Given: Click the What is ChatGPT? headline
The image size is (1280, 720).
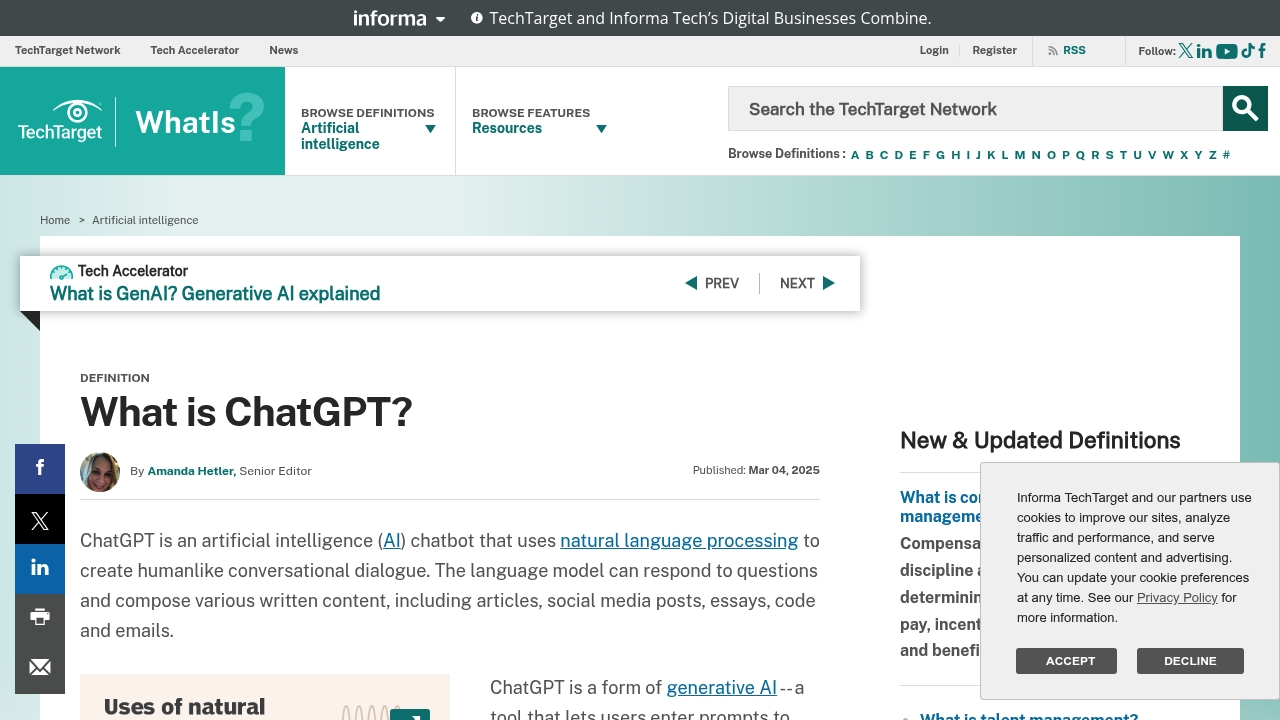Looking at the screenshot, I should (246, 412).
